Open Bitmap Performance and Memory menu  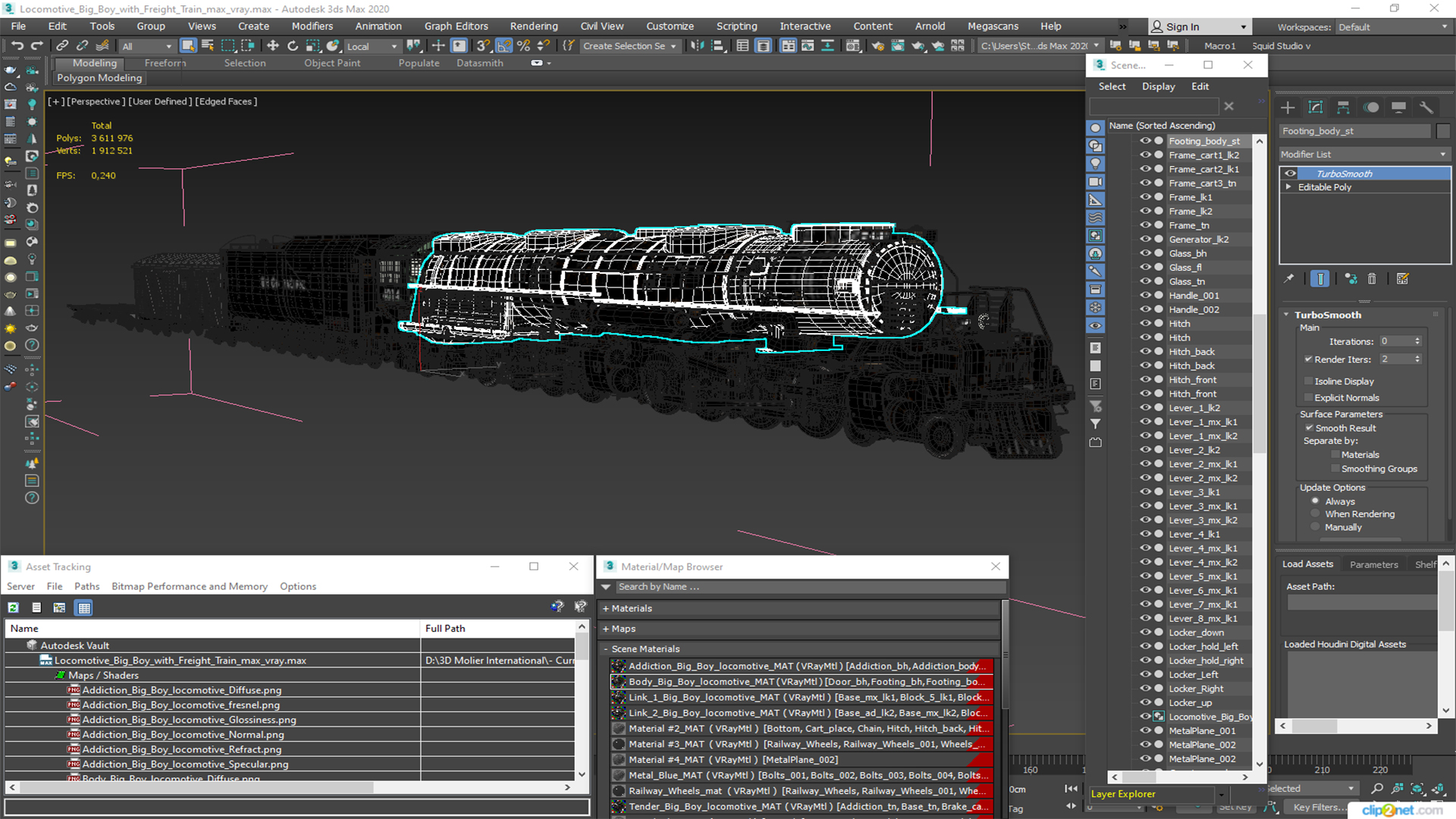coord(189,586)
